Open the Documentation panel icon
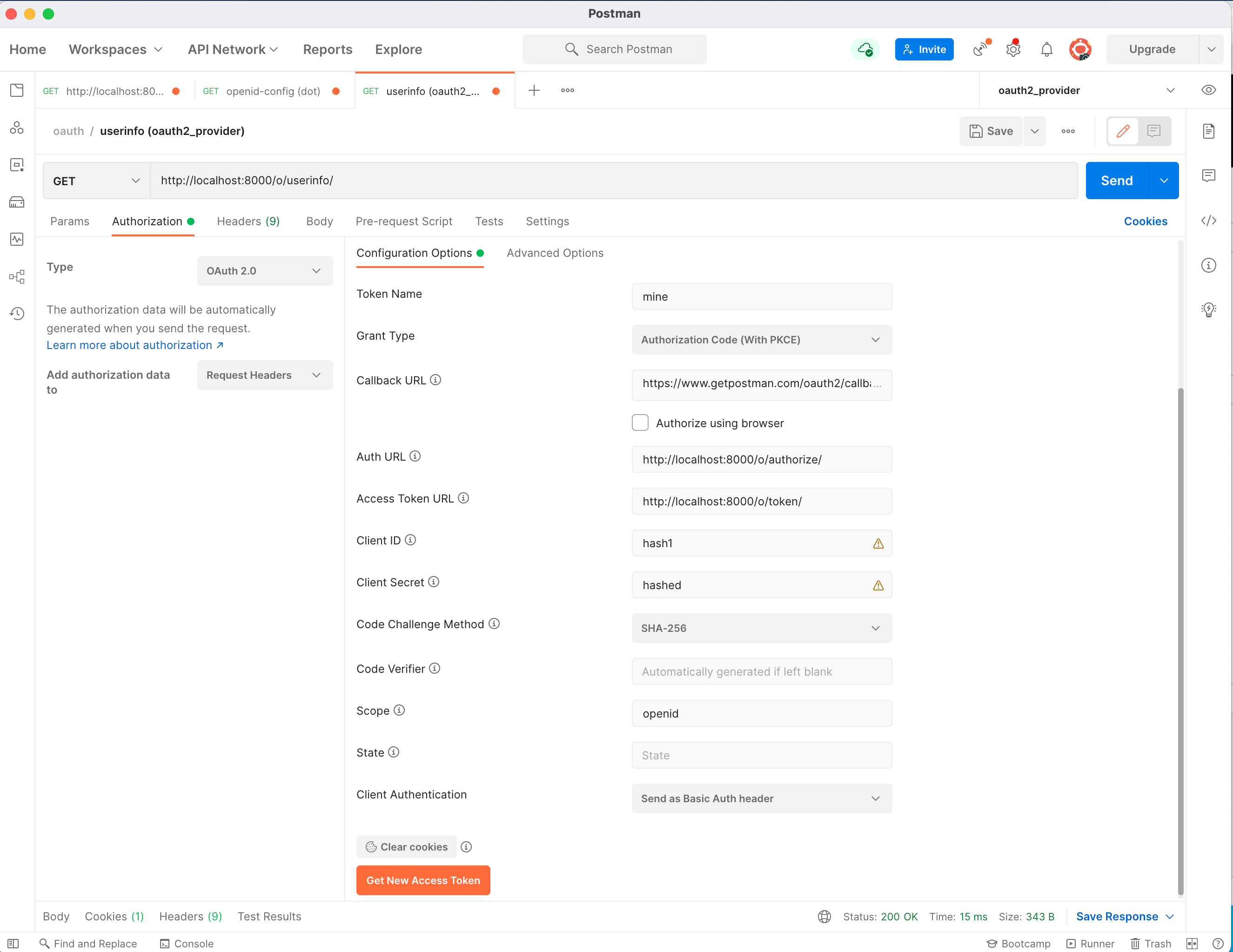The width and height of the screenshot is (1233, 952). 1209,131
